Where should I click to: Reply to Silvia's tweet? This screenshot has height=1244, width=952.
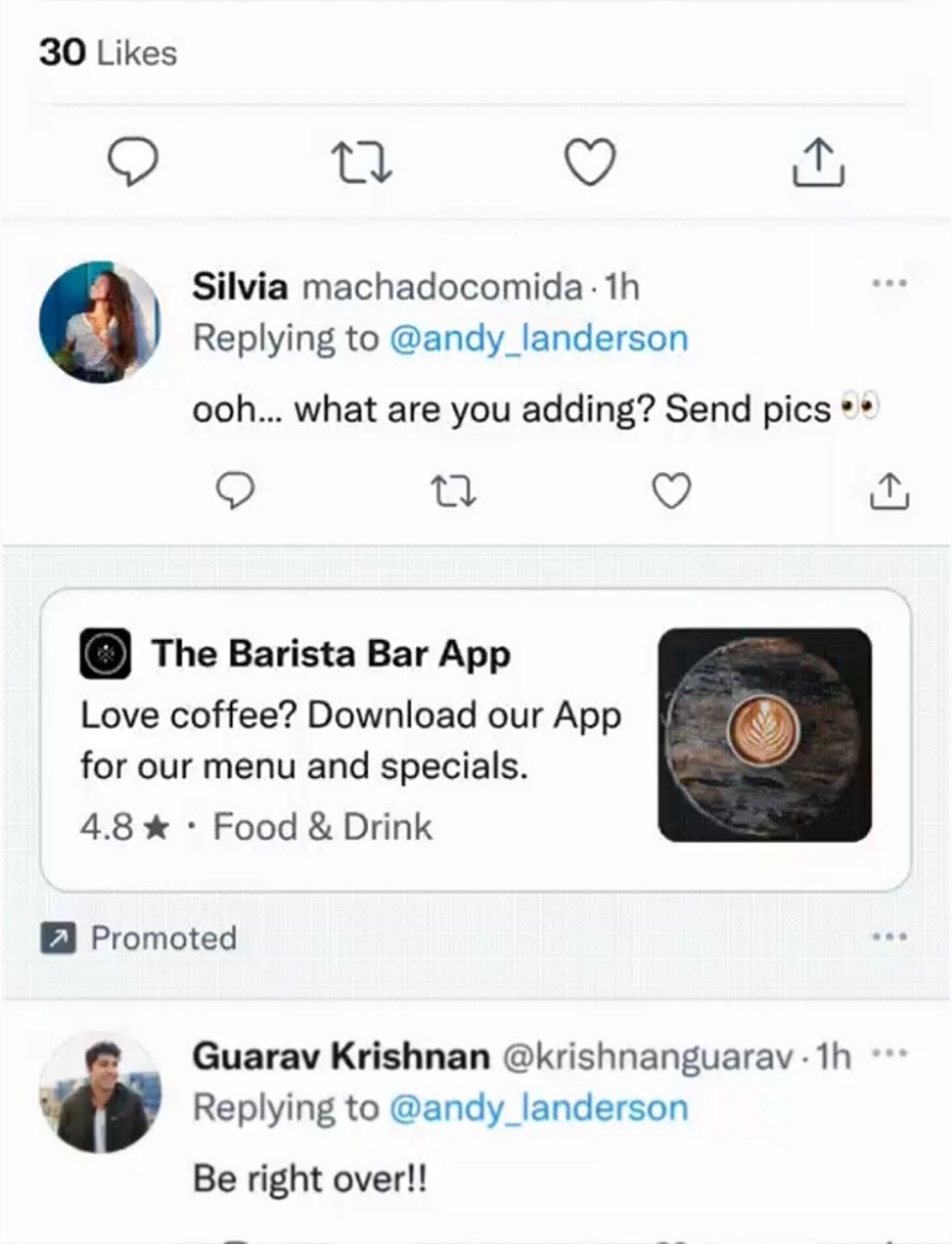click(x=235, y=490)
